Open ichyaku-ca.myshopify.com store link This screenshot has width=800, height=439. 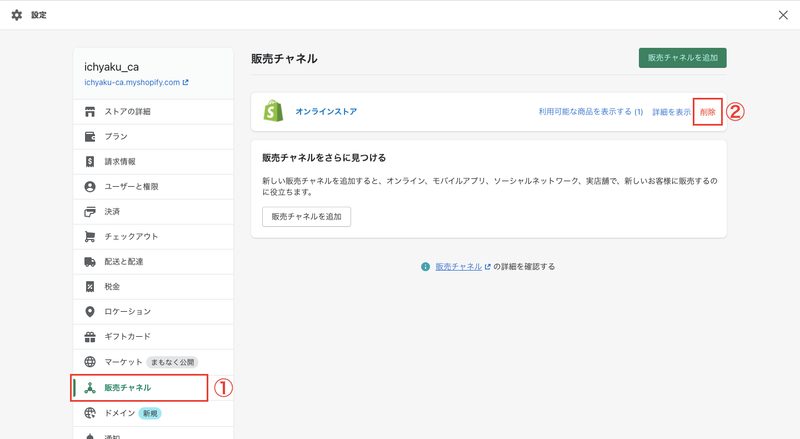coord(136,82)
